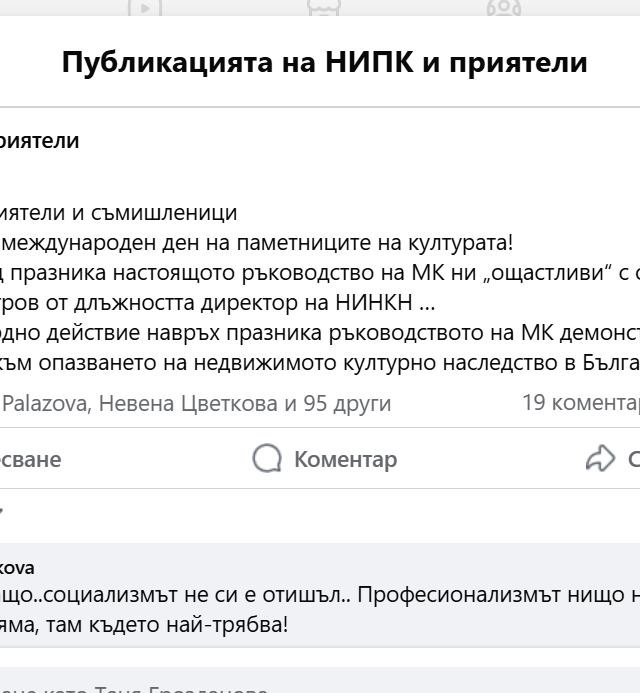
Task: Expand the comment sorting dropdown arrow
Action: (1, 511)
